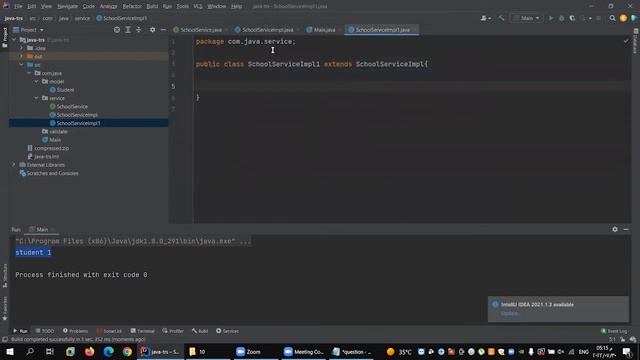Switch to the SchoolService.java editor tab
The image size is (640, 360).
(200, 30)
